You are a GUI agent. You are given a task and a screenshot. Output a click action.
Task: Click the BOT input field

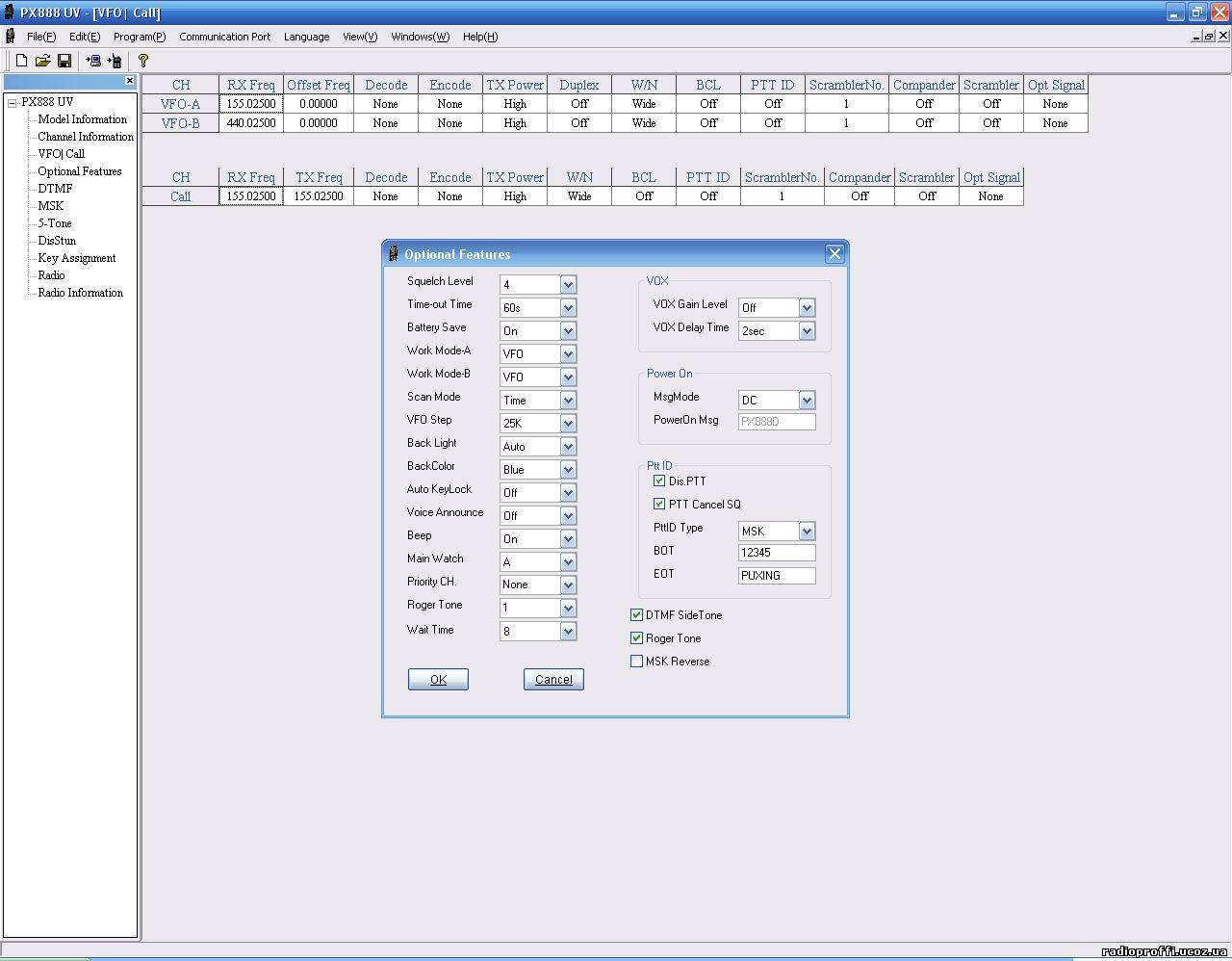tap(777, 552)
